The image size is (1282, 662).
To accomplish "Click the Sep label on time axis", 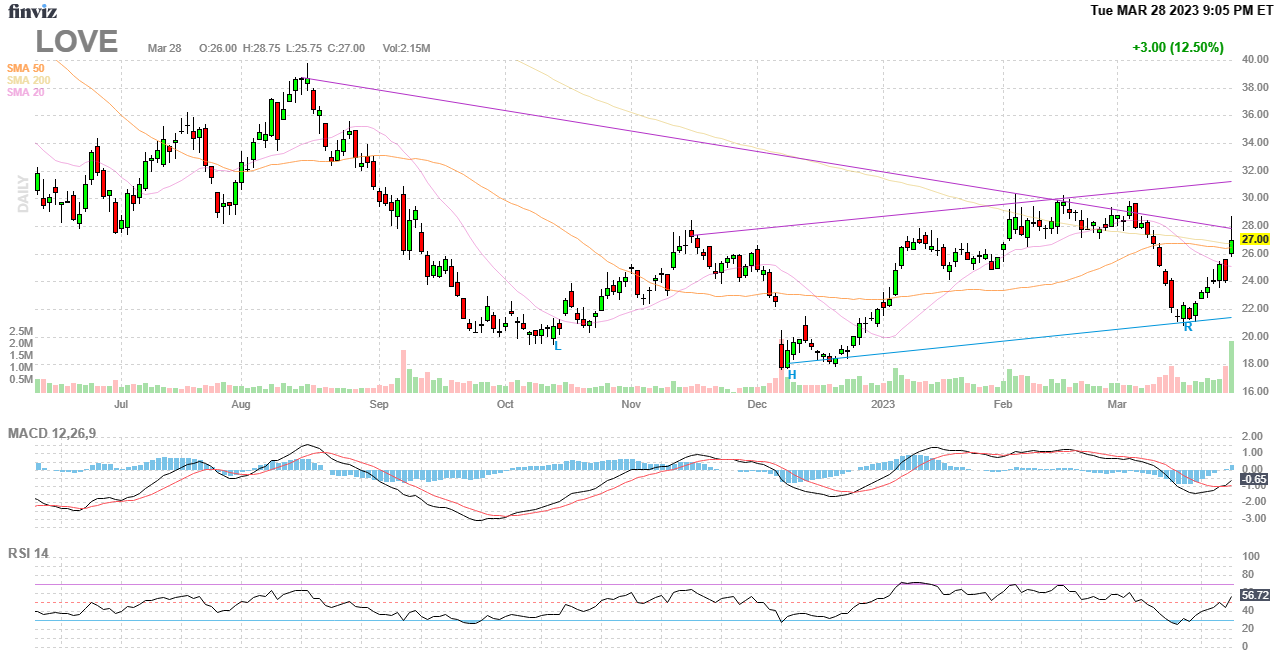I will (379, 405).
